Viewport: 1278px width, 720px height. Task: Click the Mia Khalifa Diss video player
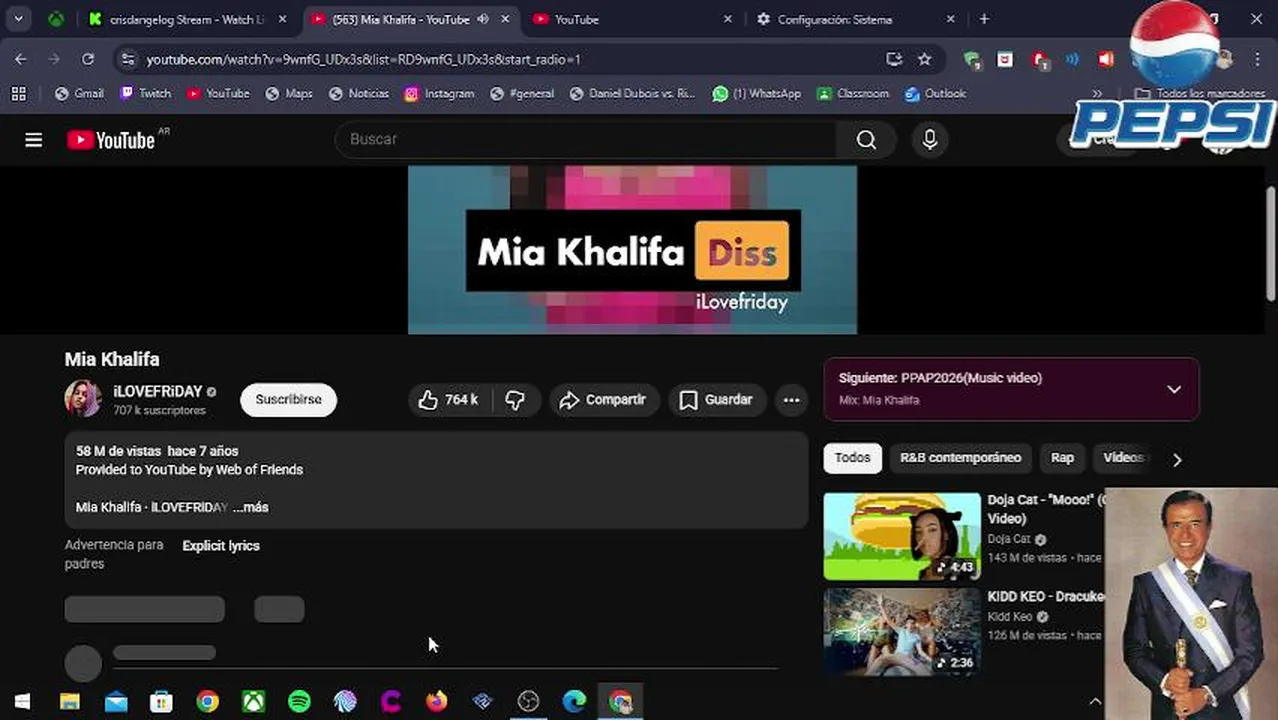(x=632, y=250)
